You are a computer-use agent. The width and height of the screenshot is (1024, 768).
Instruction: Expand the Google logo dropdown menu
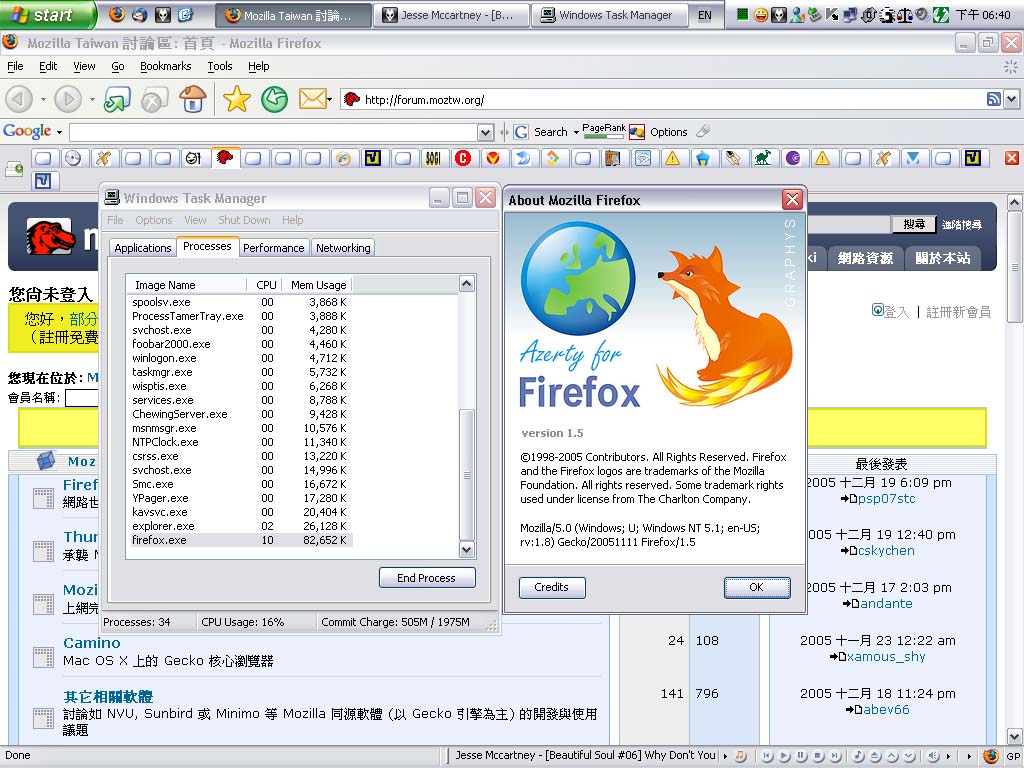tap(59, 132)
